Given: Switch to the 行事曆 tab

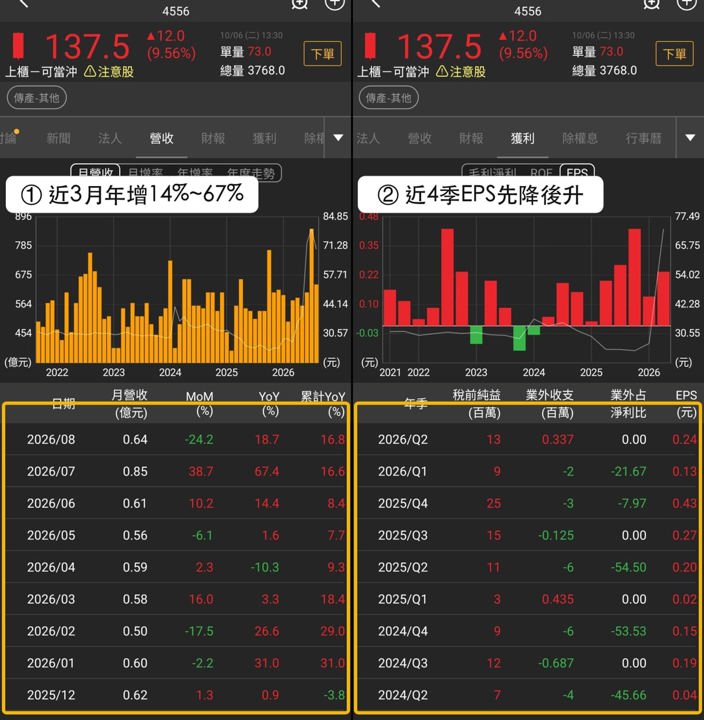Looking at the screenshot, I should (x=643, y=138).
